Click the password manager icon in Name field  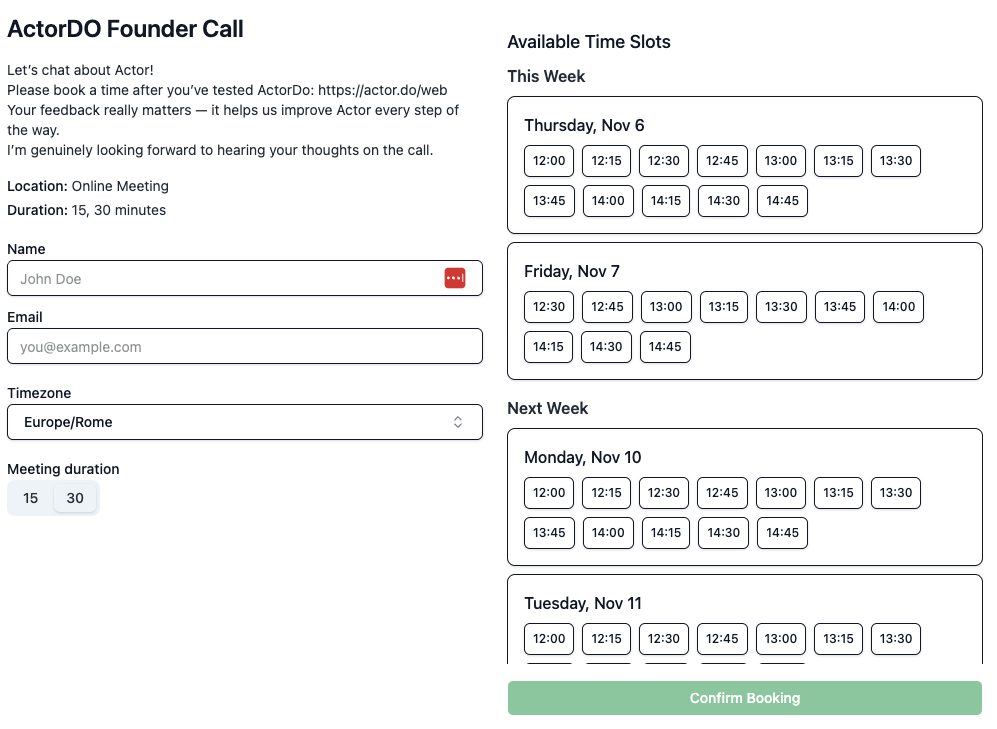pyautogui.click(x=455, y=278)
